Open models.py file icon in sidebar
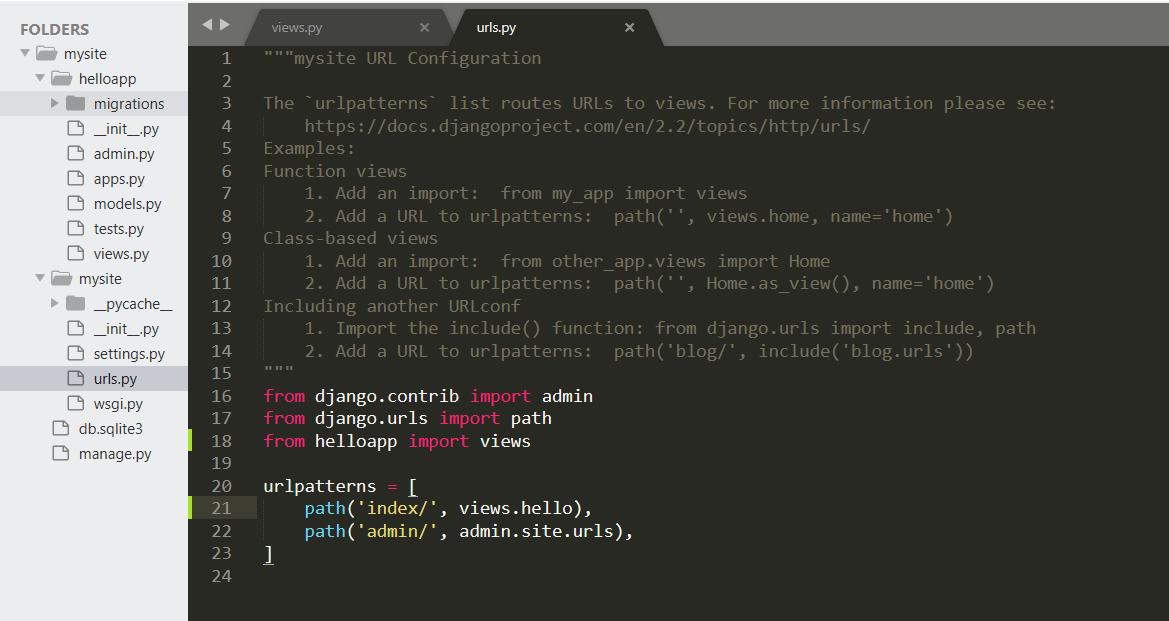The image size is (1169, 621). pyautogui.click(x=75, y=204)
